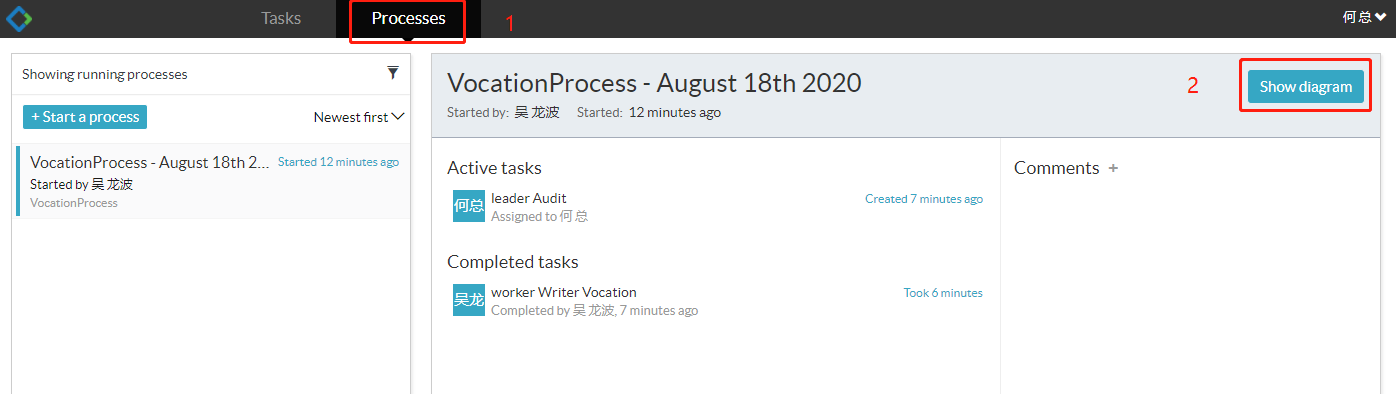Click VocationProcess - August 18th 2020 title

[654, 83]
